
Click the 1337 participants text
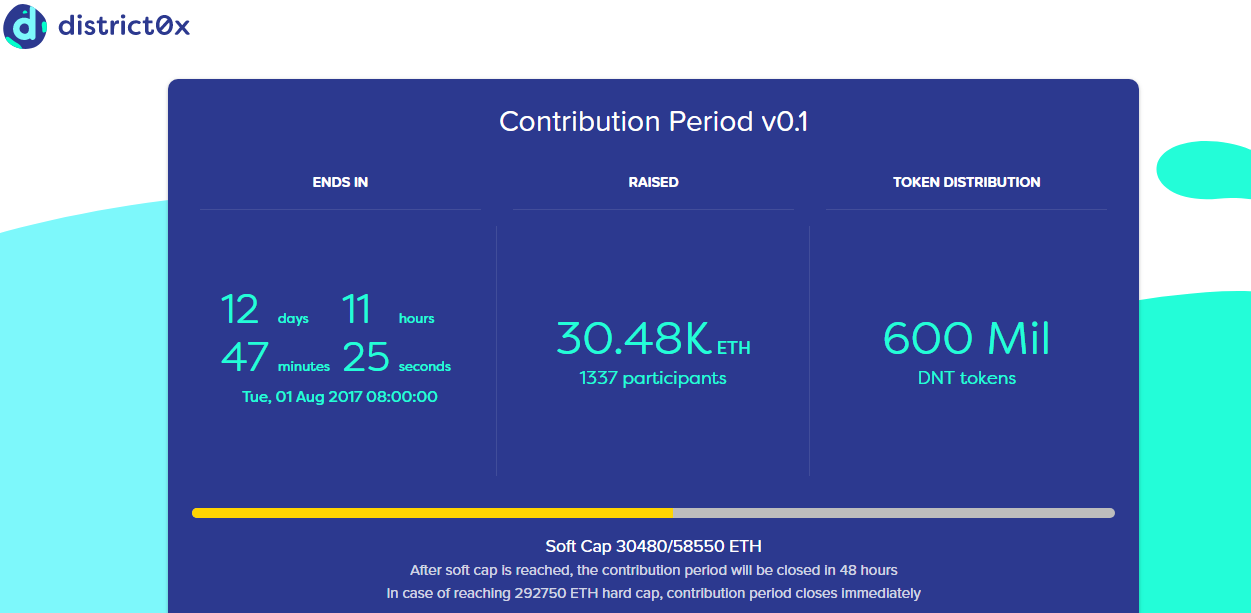[653, 378]
